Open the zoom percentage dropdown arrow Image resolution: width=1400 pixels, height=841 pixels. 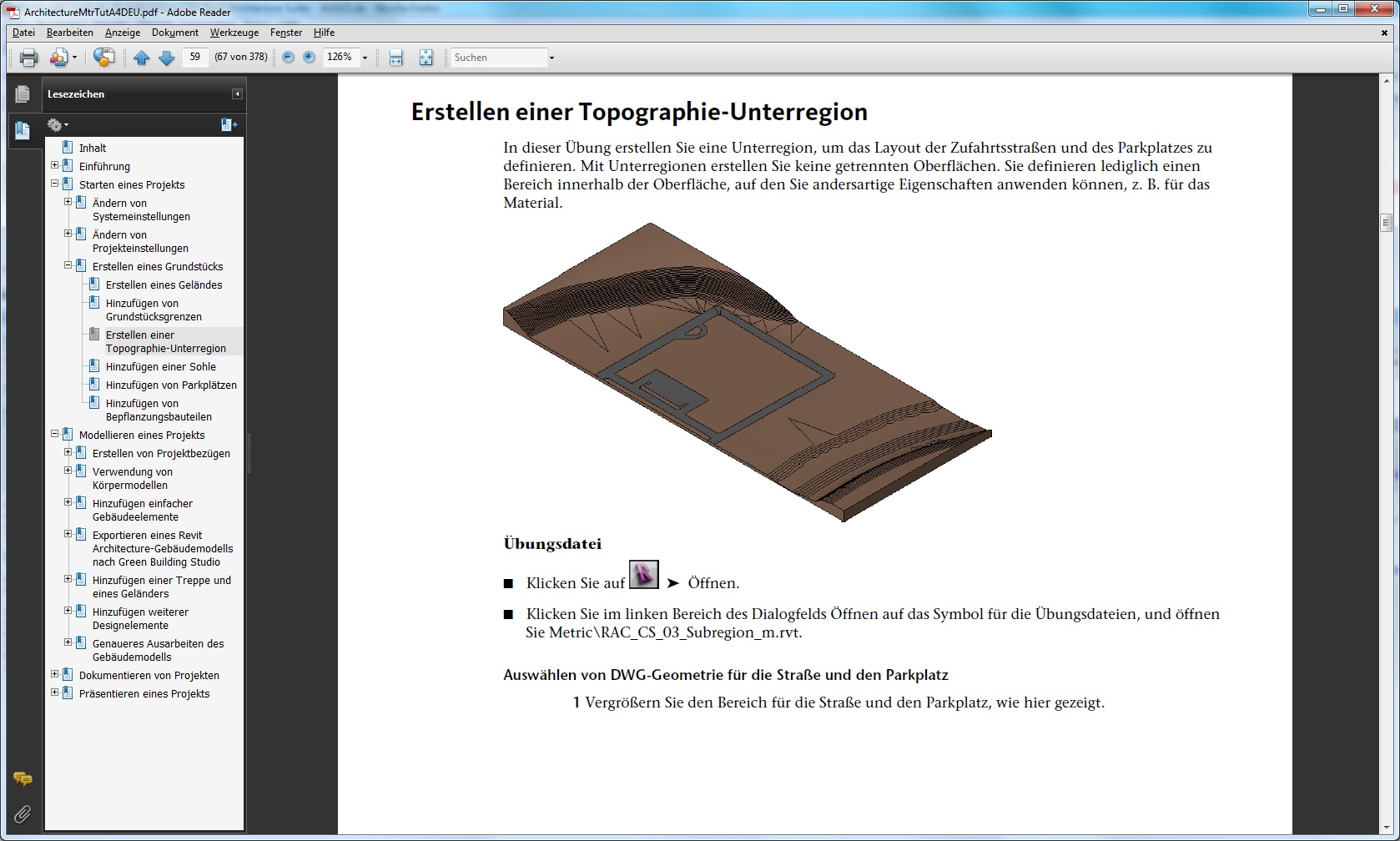pyautogui.click(x=365, y=58)
